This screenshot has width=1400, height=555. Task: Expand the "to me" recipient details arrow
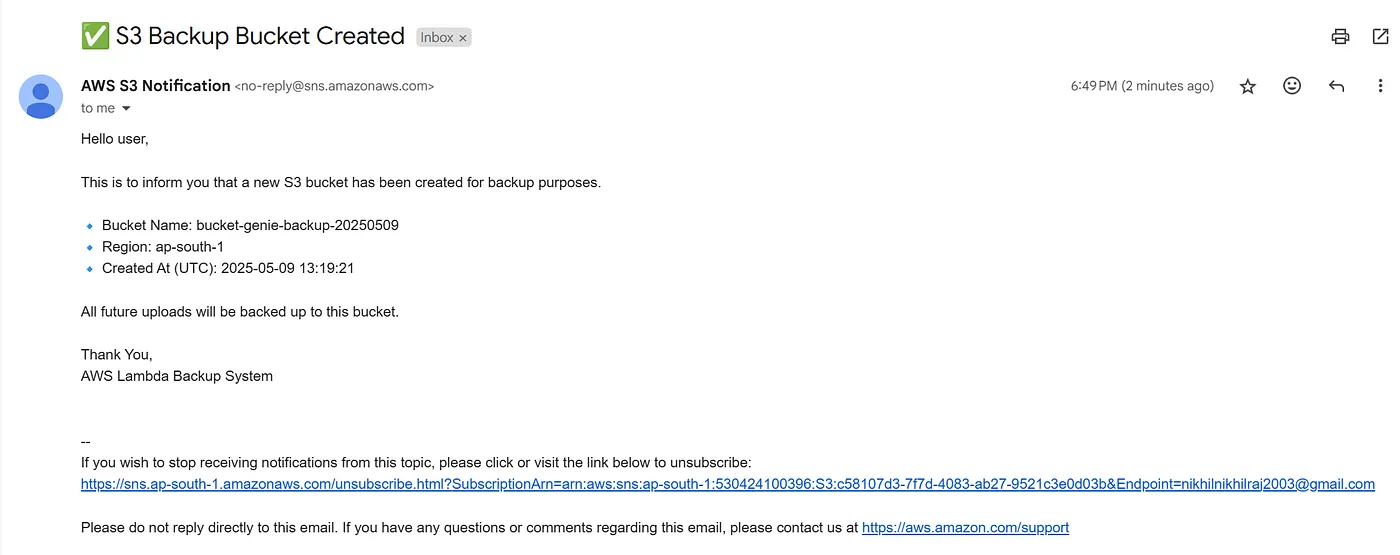coord(126,108)
